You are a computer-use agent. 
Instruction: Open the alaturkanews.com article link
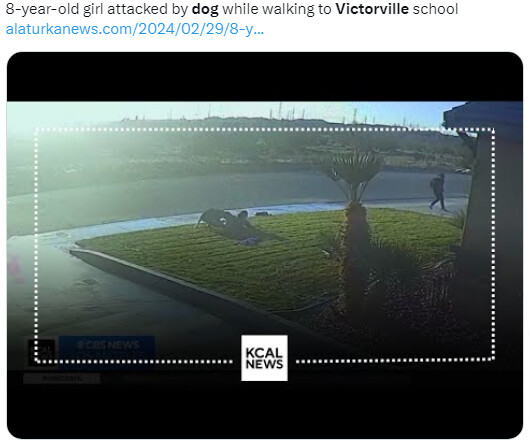coord(135,29)
